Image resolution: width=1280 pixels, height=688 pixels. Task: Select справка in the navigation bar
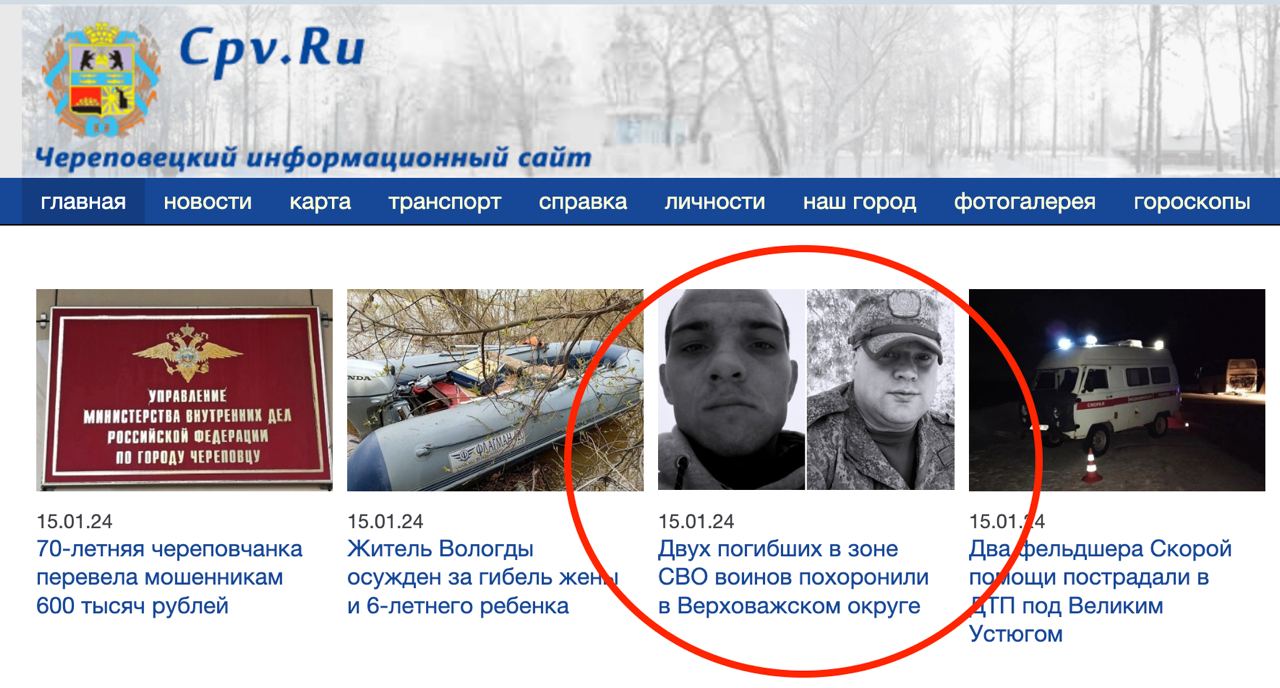pyautogui.click(x=583, y=202)
